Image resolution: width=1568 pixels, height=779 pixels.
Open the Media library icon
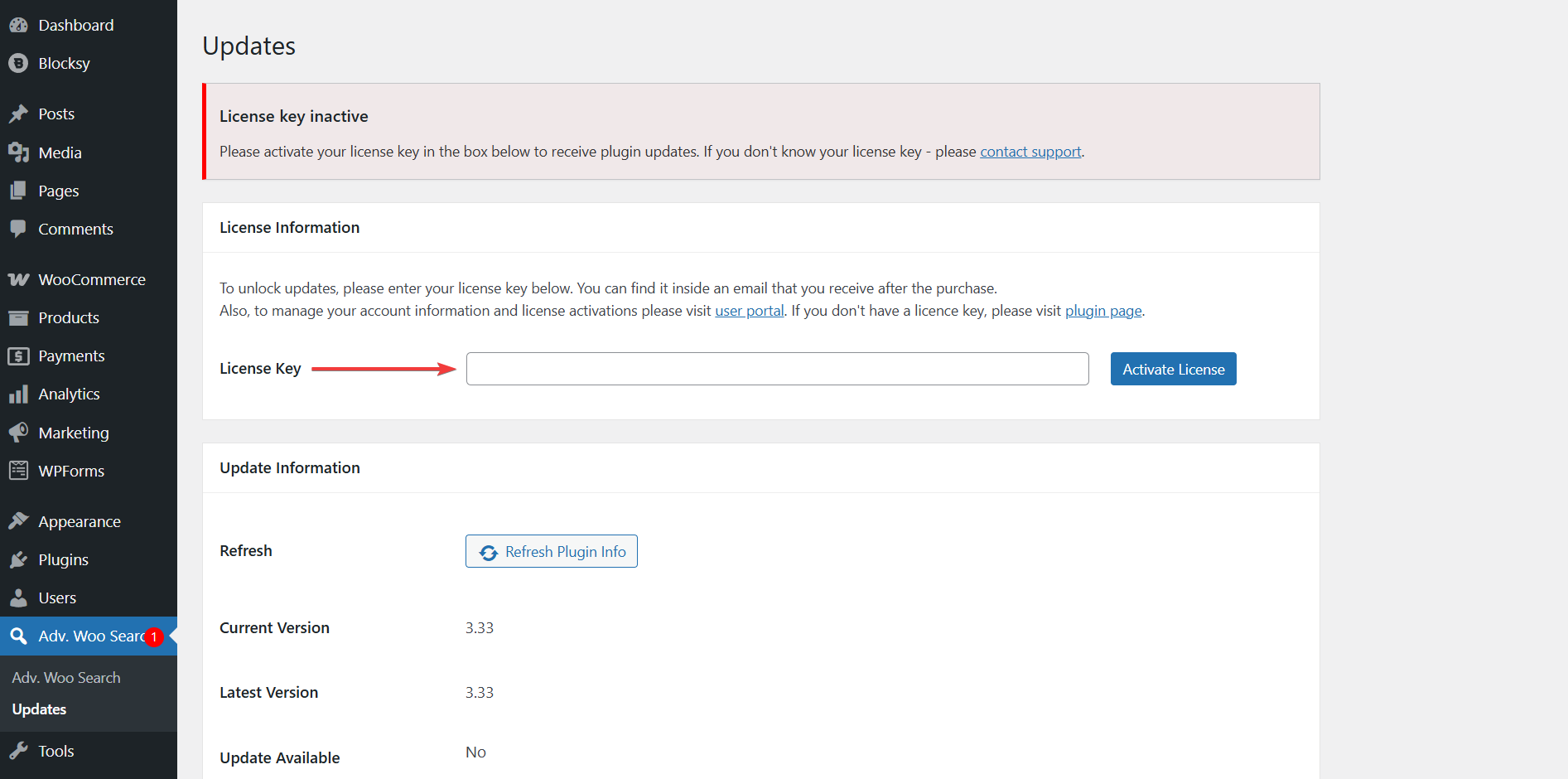18,152
